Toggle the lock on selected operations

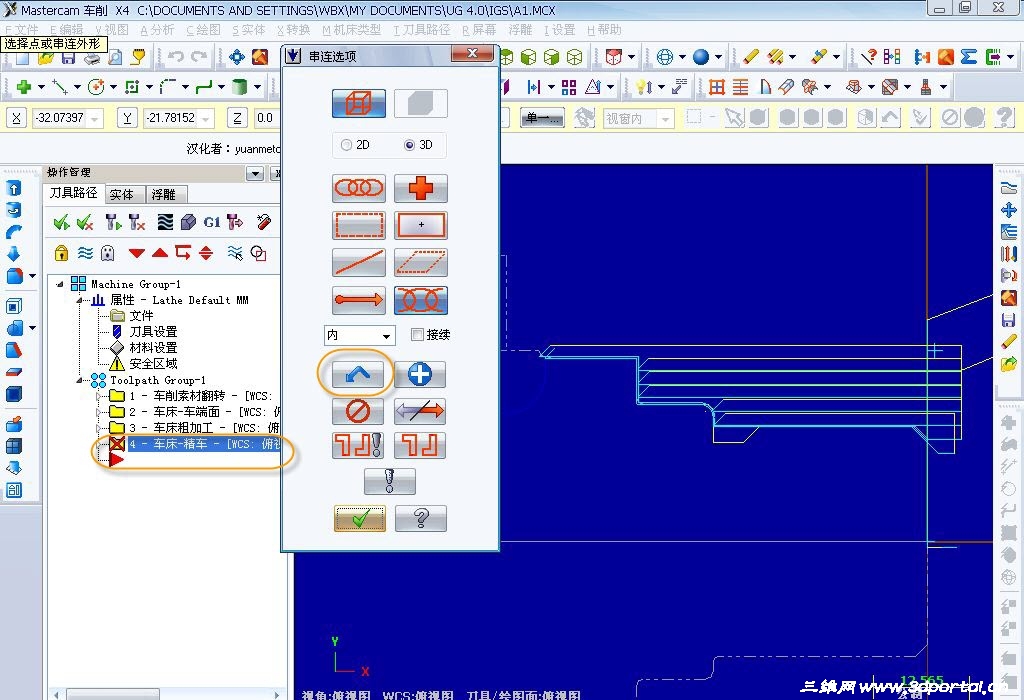point(61,253)
